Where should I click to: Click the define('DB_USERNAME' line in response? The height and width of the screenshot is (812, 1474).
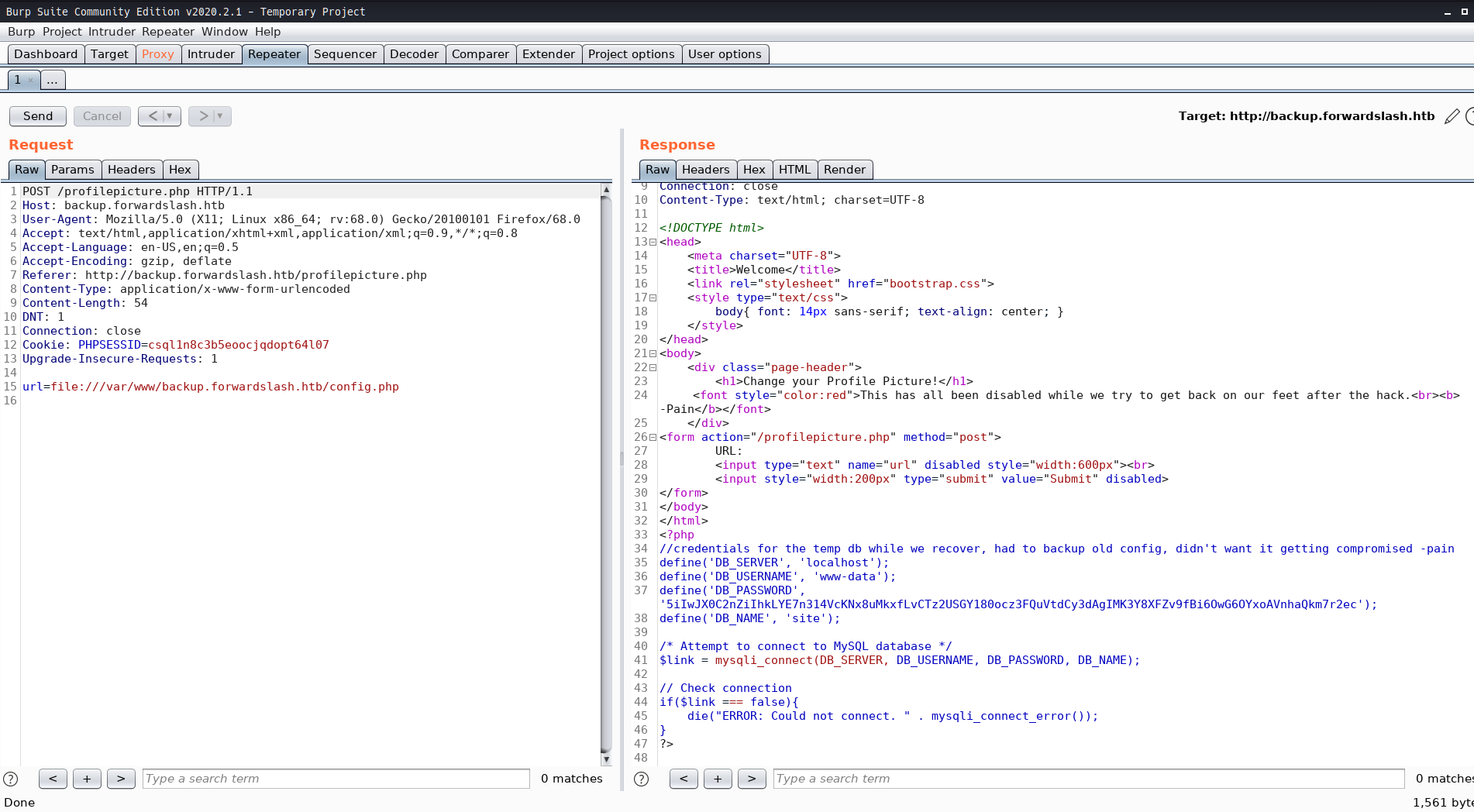[777, 576]
